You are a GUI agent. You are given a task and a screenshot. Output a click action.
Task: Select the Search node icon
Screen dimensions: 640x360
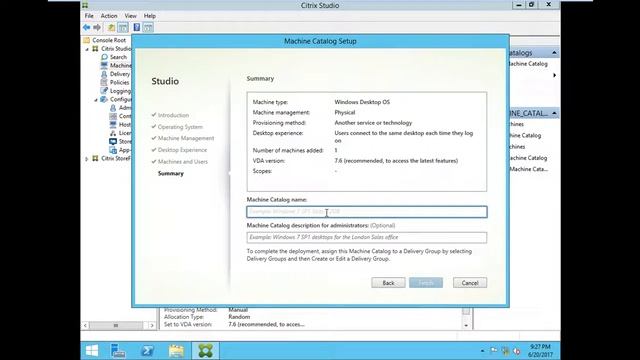(x=104, y=57)
